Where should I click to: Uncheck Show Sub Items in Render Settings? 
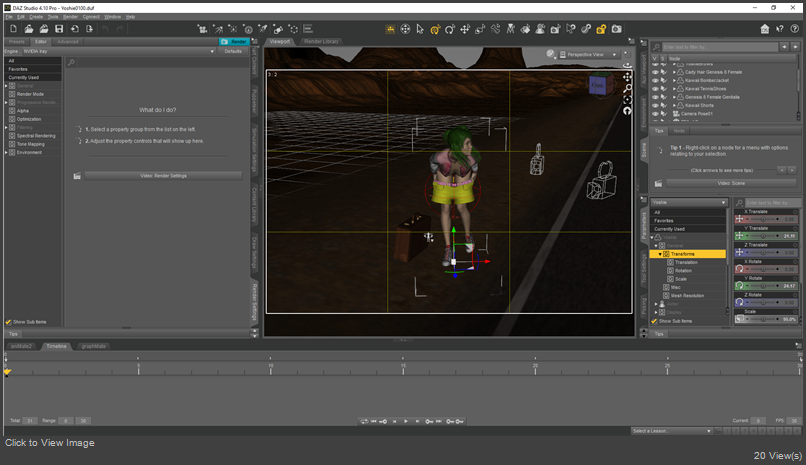tap(8, 322)
